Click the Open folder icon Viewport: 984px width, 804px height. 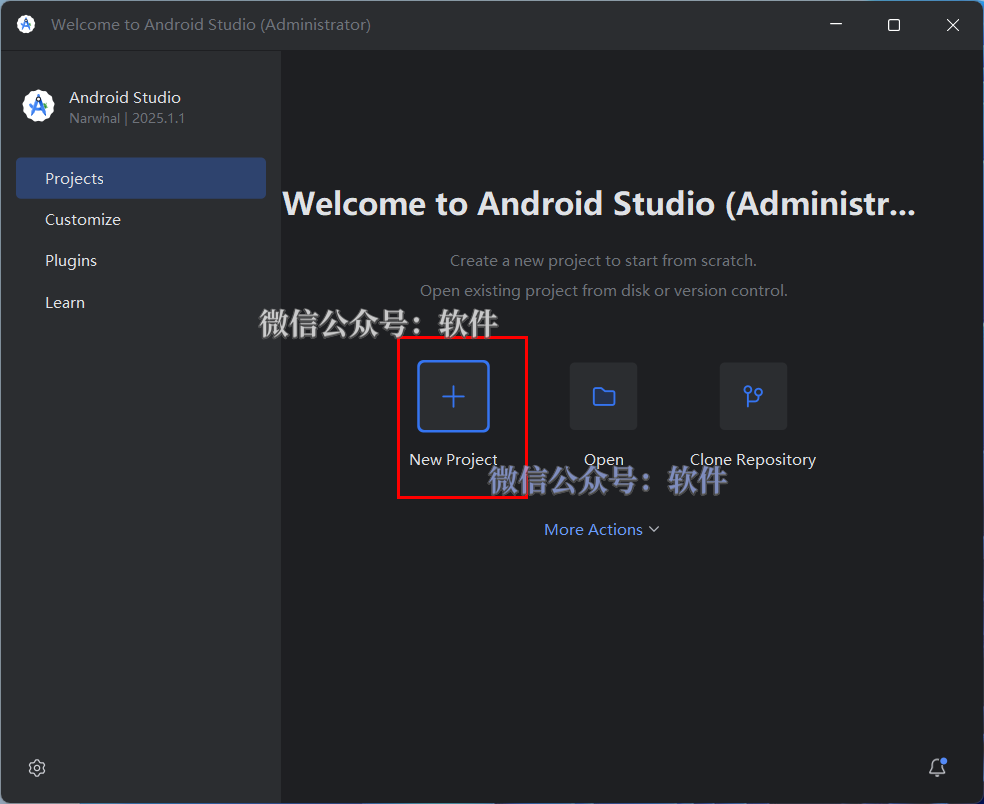tap(603, 396)
